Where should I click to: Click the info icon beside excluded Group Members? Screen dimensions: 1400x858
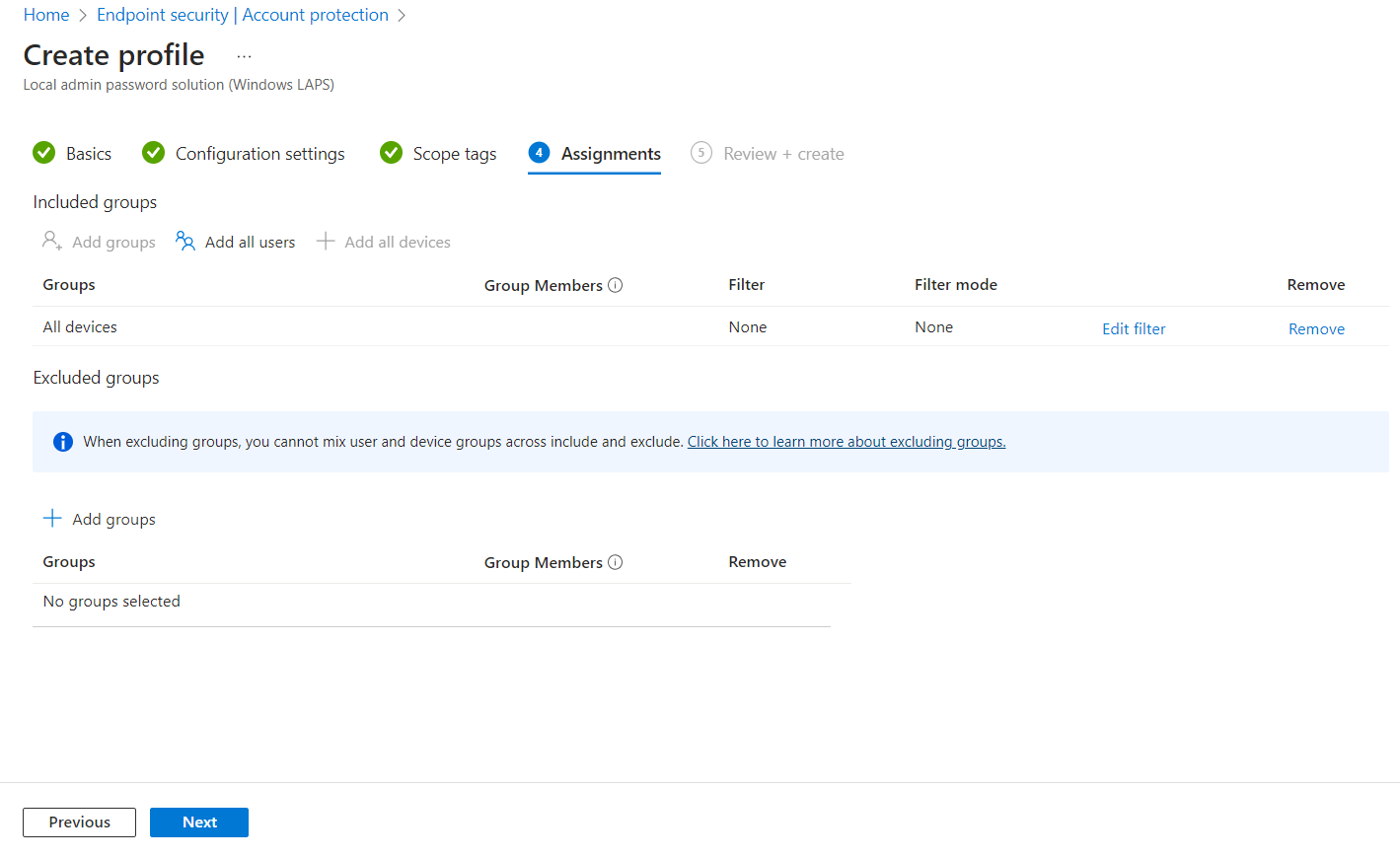pyautogui.click(x=615, y=562)
